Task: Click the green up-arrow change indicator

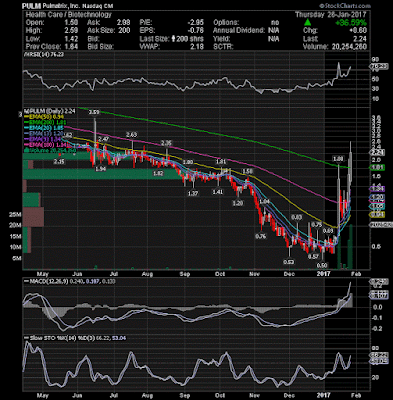Action: tap(307, 23)
